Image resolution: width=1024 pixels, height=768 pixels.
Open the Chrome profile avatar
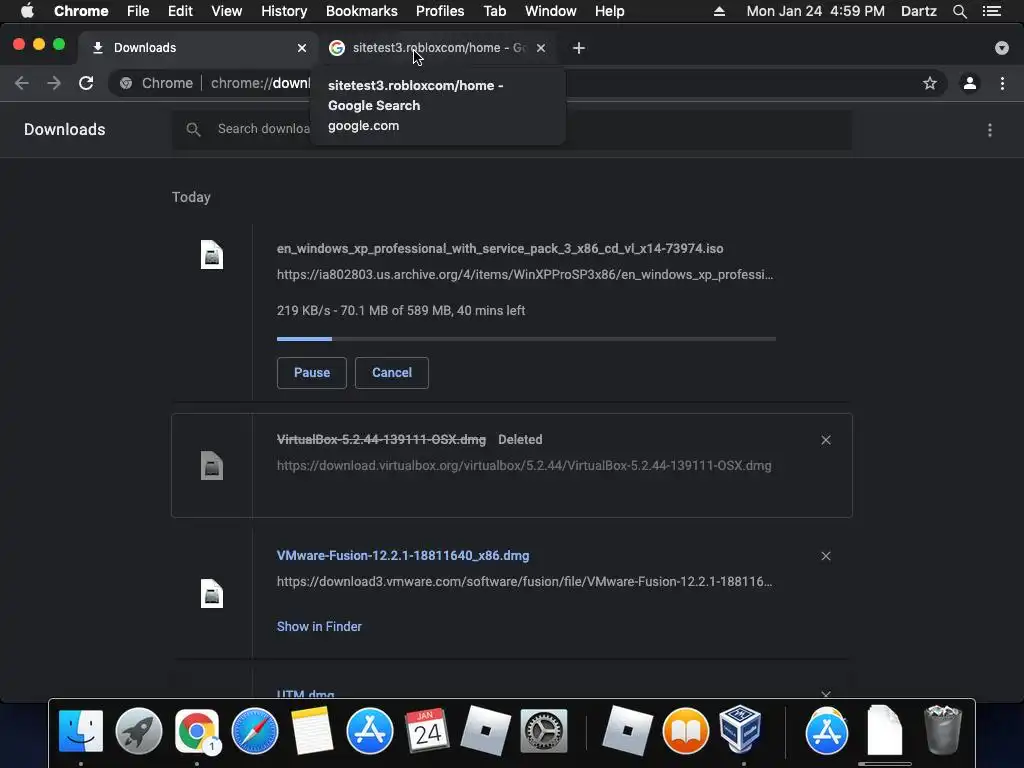[970, 83]
